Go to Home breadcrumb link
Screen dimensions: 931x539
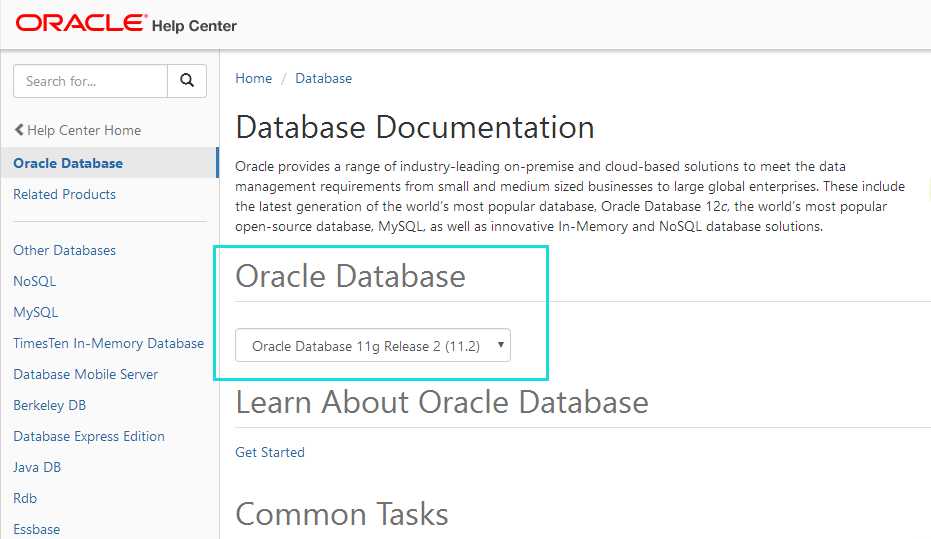pyautogui.click(x=253, y=78)
